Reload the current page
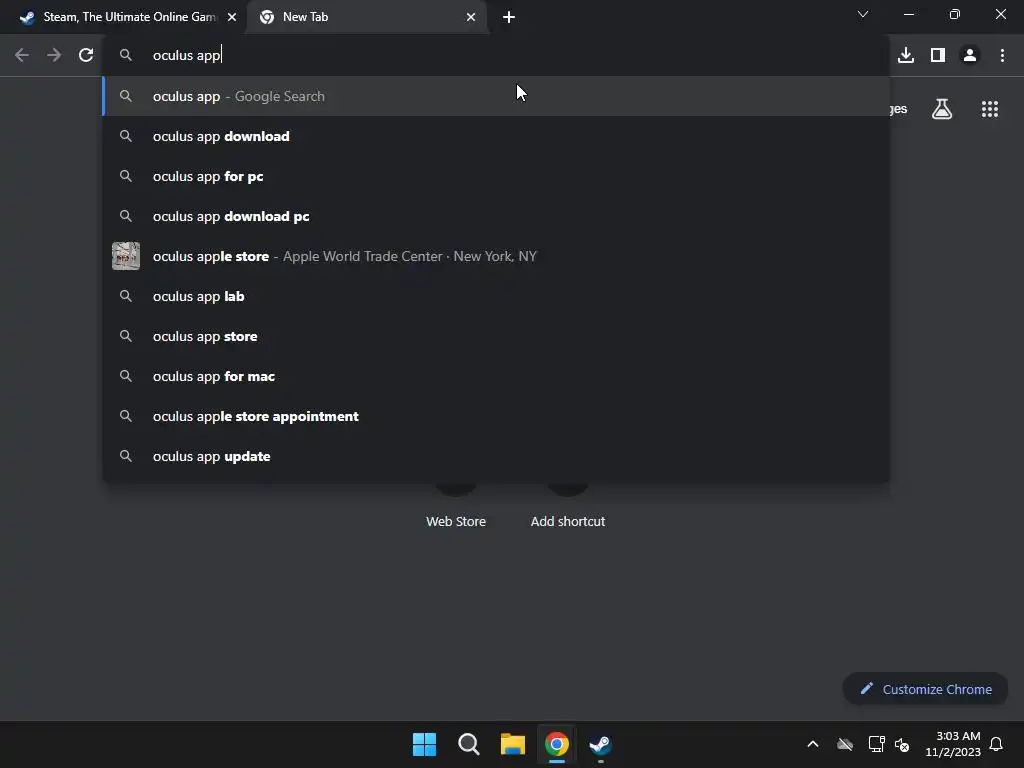1024x768 pixels. [86, 56]
